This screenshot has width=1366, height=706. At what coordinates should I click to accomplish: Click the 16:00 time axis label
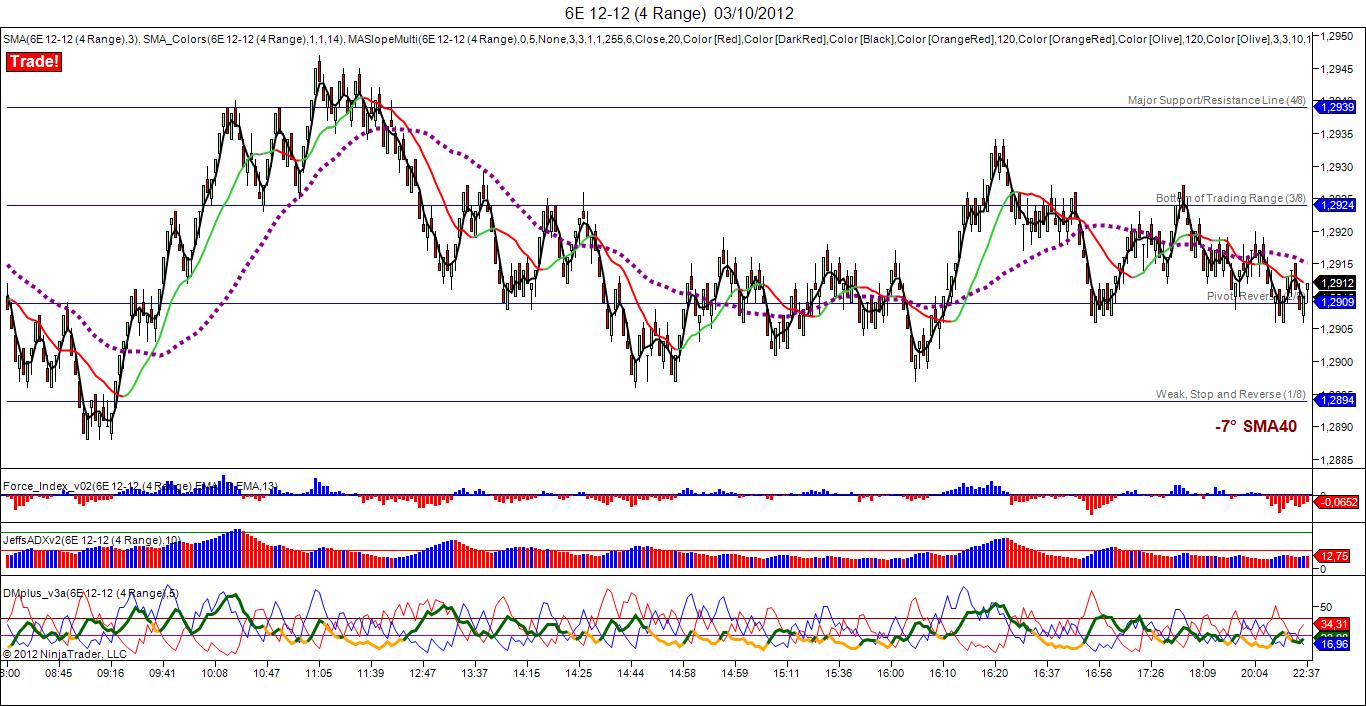(890, 674)
